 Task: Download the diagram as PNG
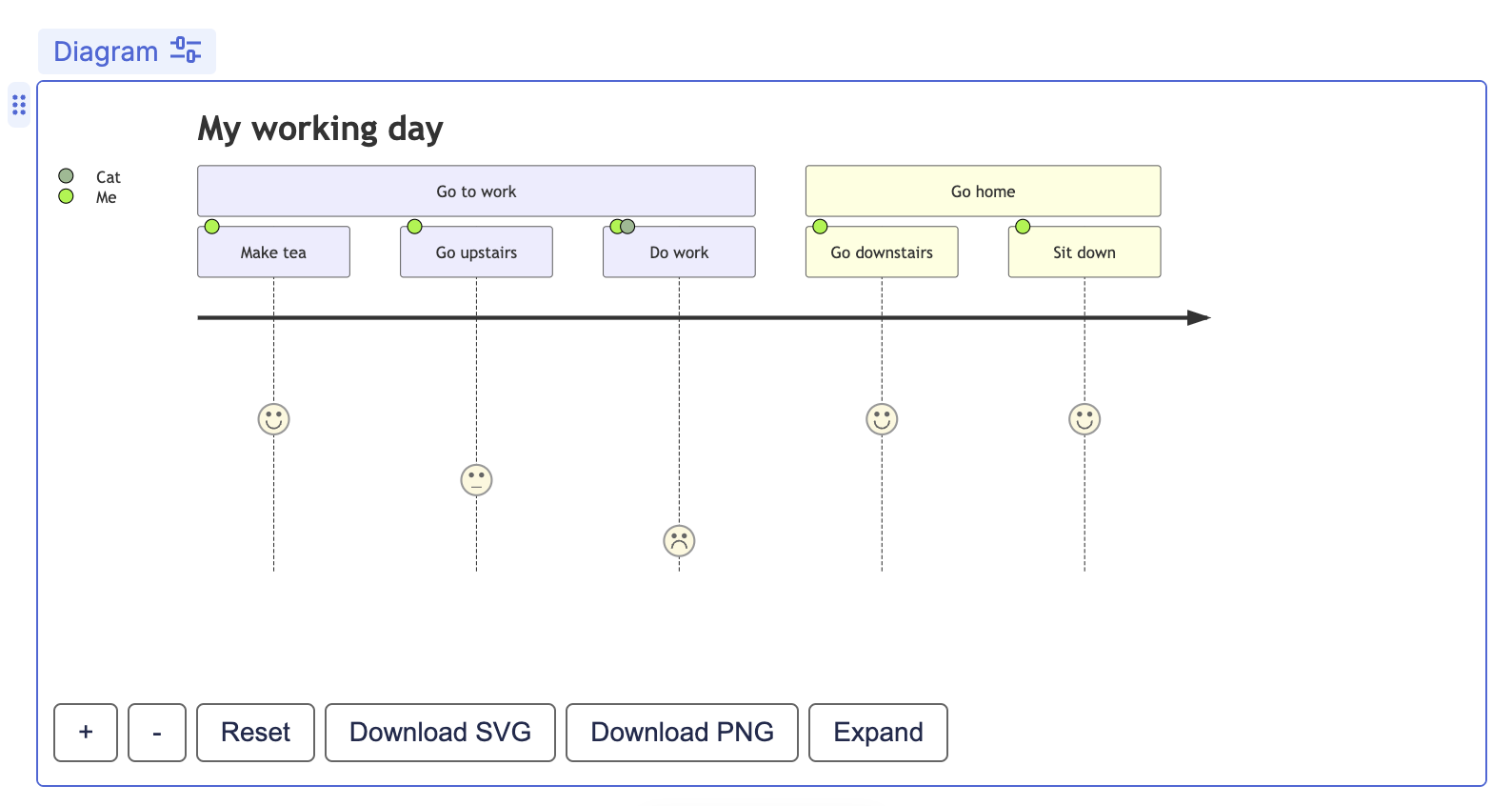pos(682,733)
